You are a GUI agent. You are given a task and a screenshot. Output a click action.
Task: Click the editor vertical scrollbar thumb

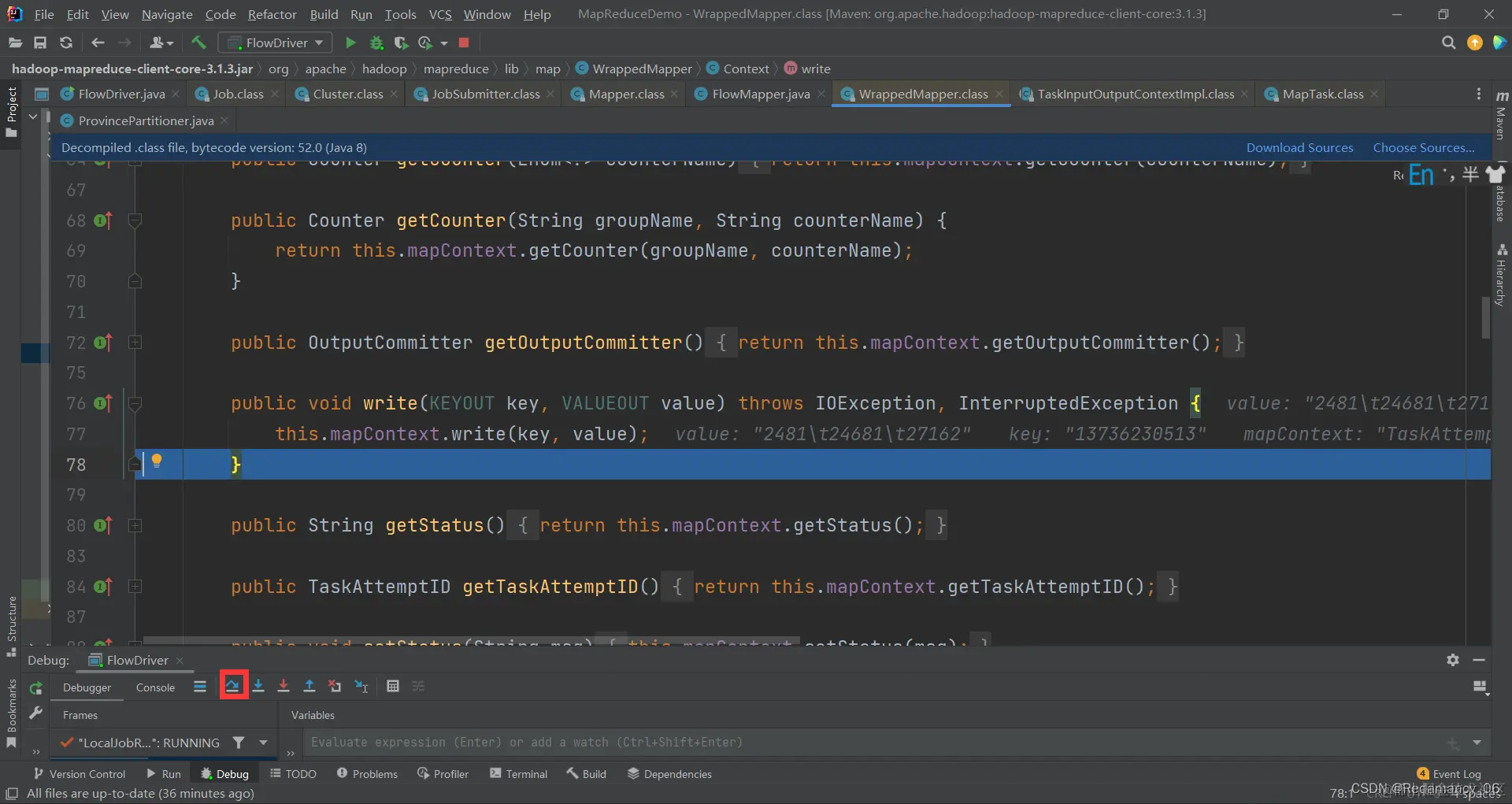coord(1485,317)
